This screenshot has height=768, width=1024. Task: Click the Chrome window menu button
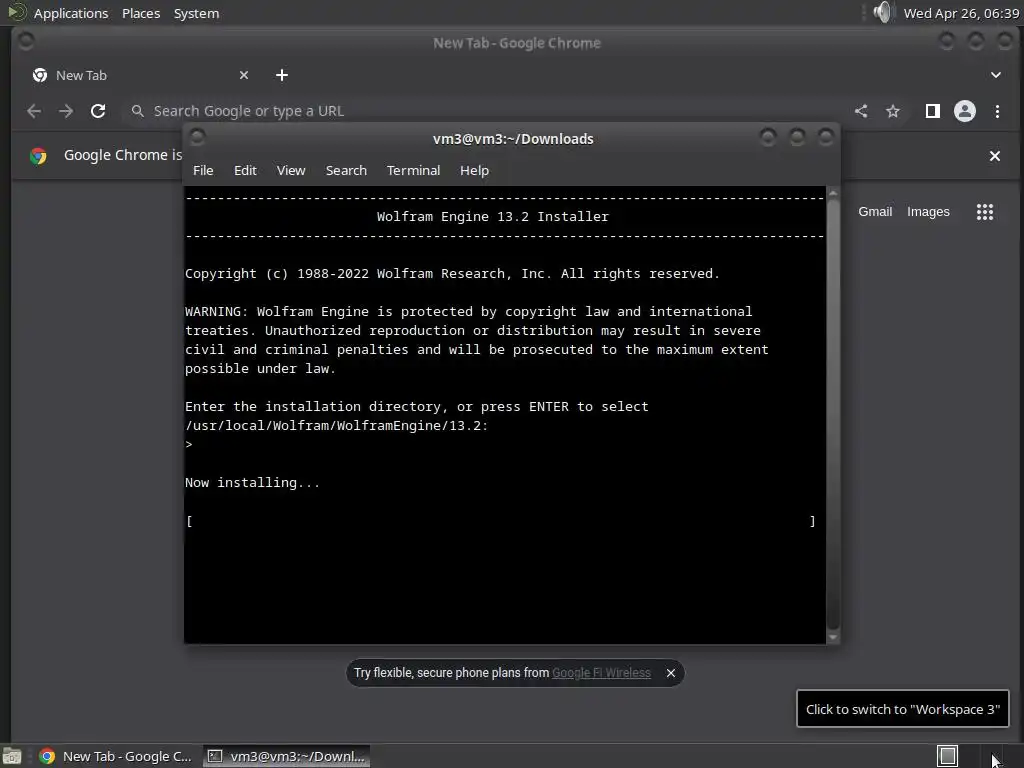coord(26,42)
